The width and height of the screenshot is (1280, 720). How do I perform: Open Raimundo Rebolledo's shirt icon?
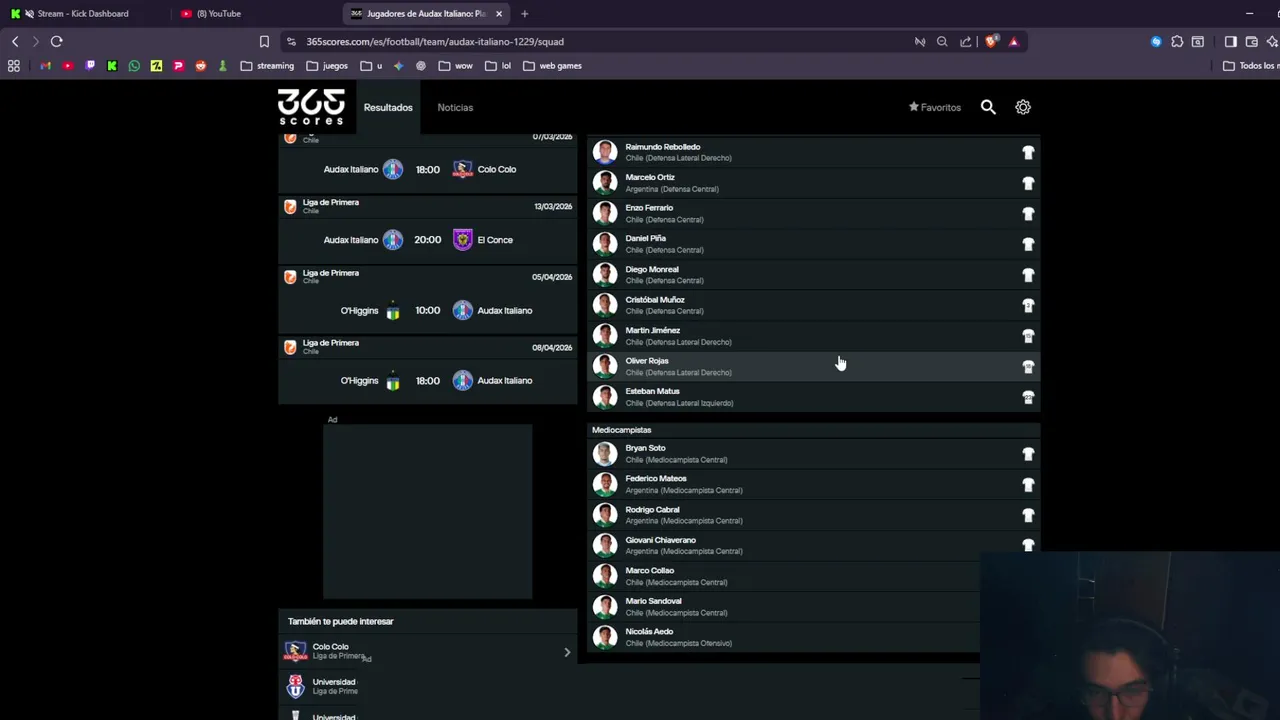1028,152
